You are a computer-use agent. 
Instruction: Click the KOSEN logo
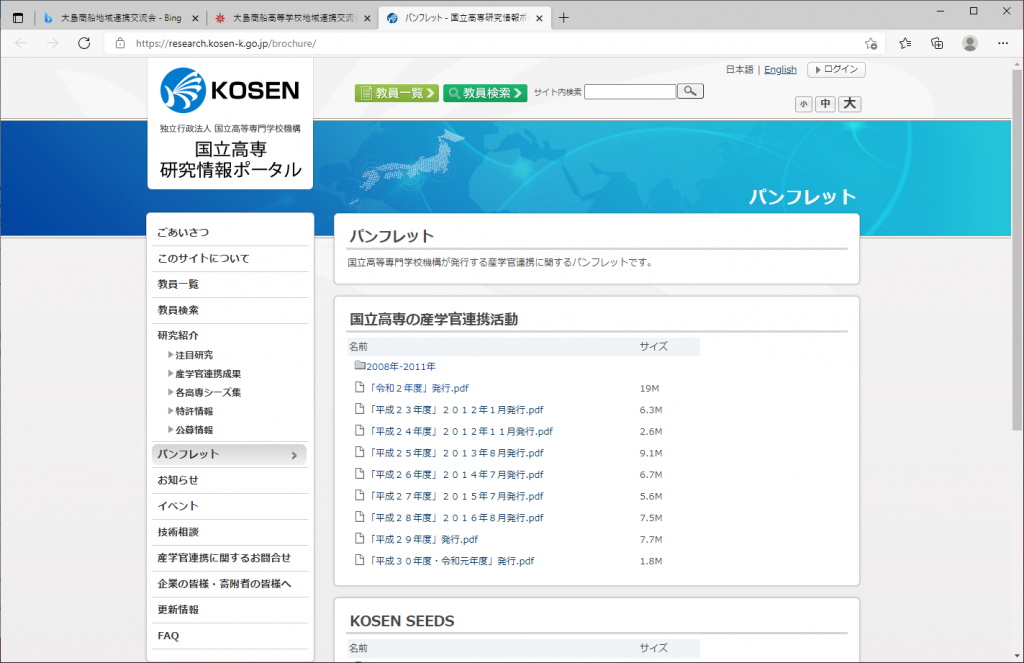click(x=230, y=90)
